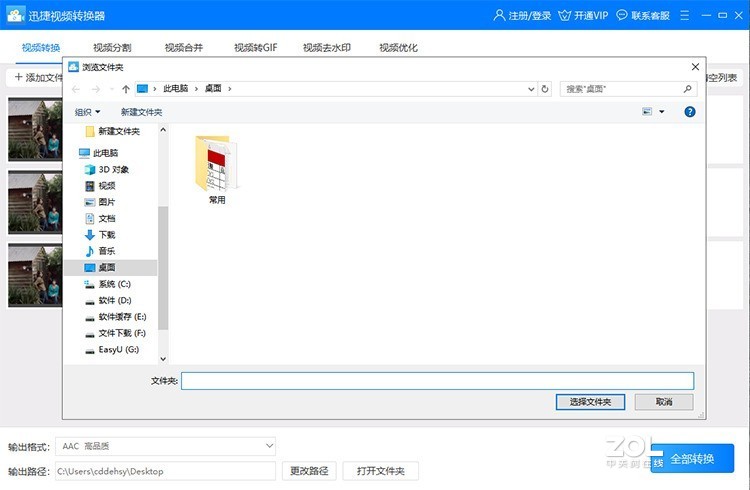Open 注册/登录 user account icon
Image resolution: width=750 pixels, height=490 pixels.
pyautogui.click(x=499, y=15)
